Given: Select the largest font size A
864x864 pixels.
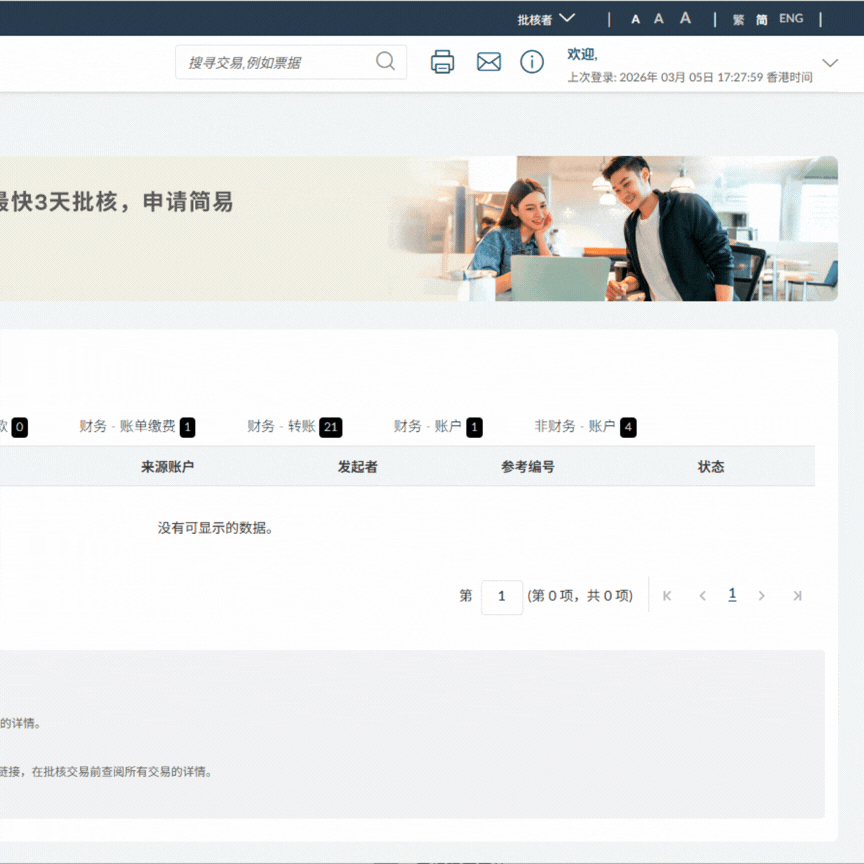Looking at the screenshot, I should click(x=685, y=18).
